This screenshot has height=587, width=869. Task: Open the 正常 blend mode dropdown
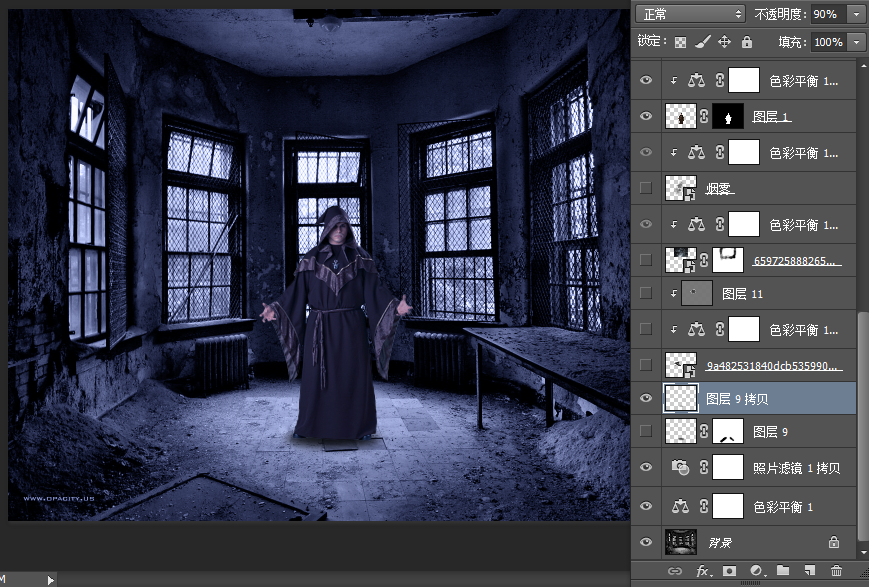(x=691, y=14)
